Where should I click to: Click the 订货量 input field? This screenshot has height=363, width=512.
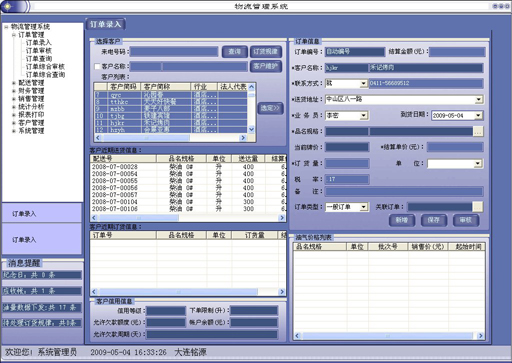point(347,163)
